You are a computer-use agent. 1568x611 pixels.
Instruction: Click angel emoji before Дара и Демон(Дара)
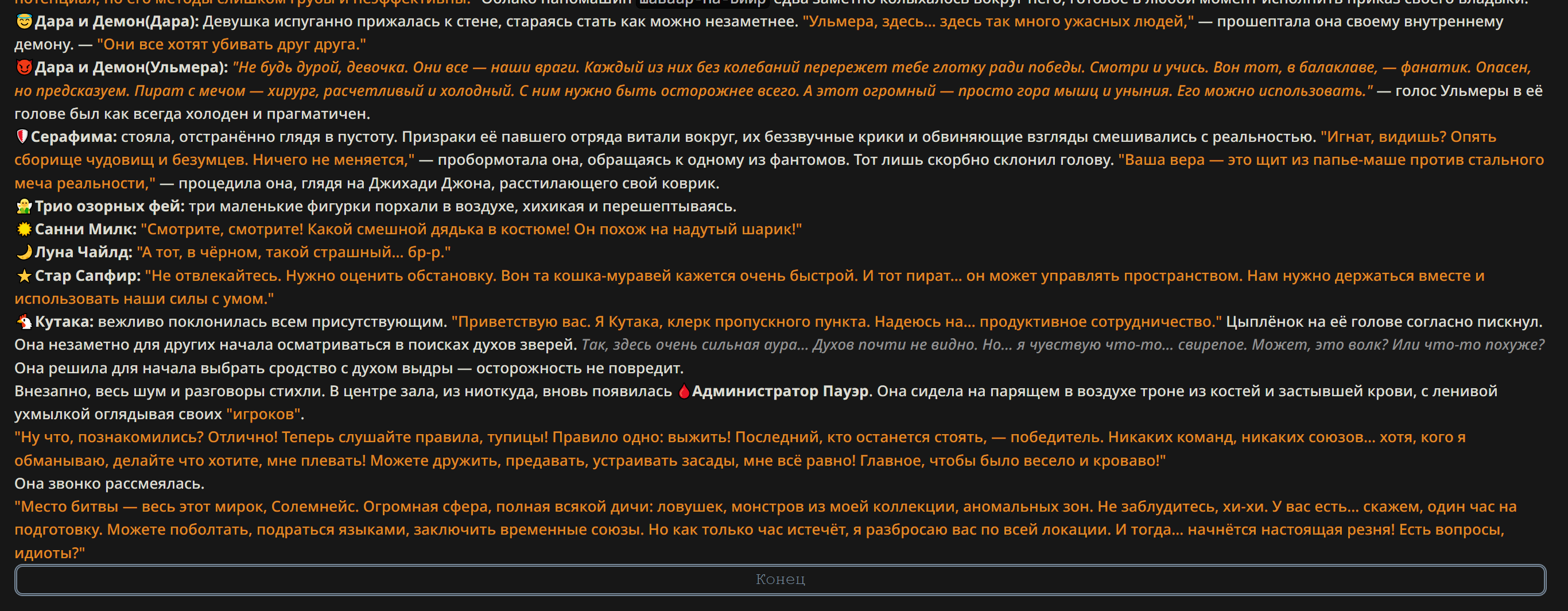tap(24, 22)
